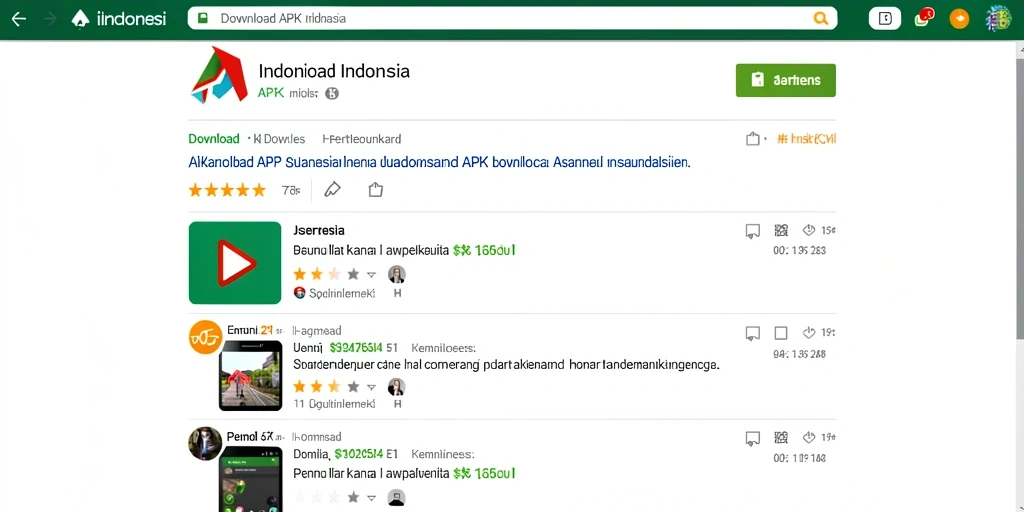This screenshot has width=1024, height=512.
Task: Open the square alert icon in header
Action: tap(885, 19)
